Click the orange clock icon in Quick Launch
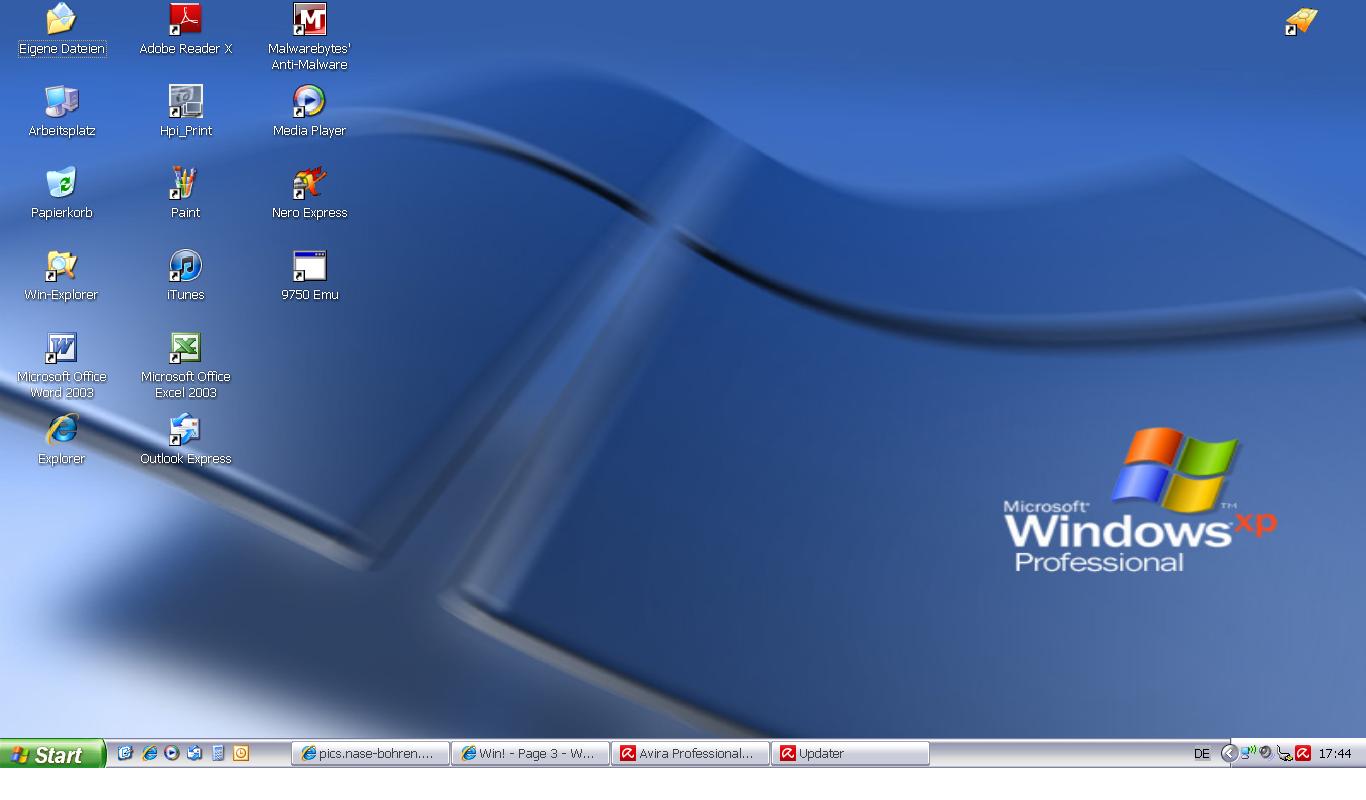The image size is (1366, 800). click(241, 753)
